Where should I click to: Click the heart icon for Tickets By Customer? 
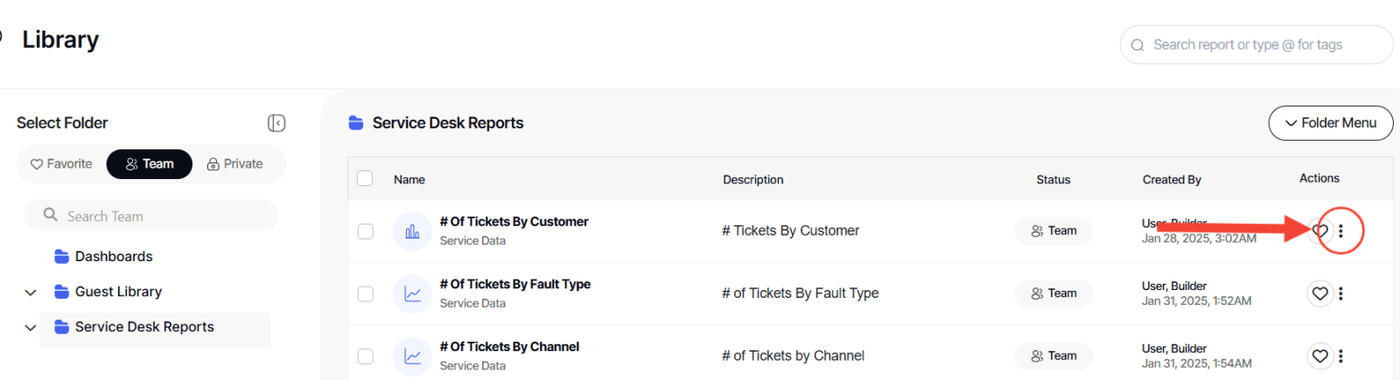pos(1319,231)
